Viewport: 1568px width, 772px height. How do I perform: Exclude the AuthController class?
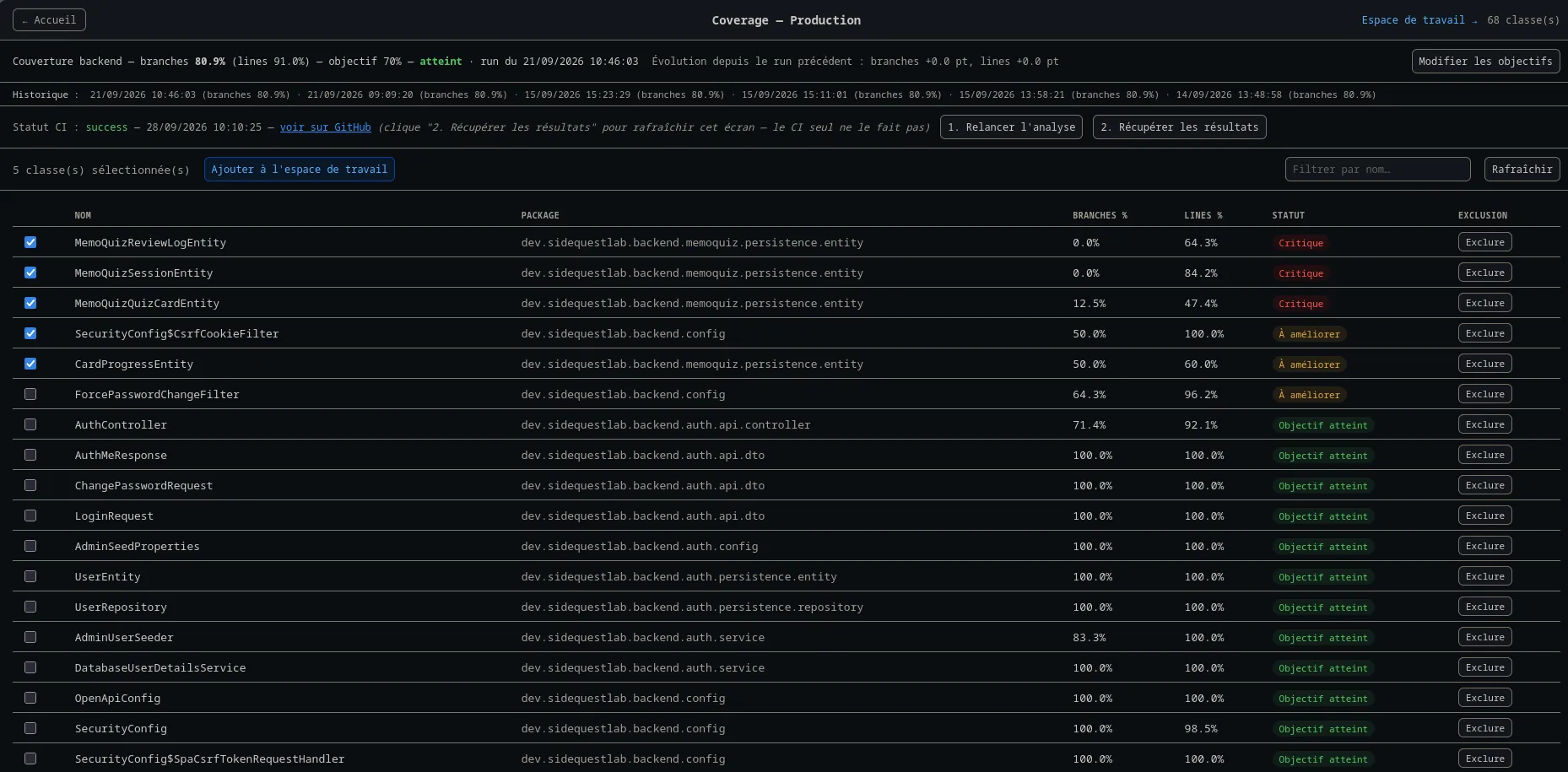click(x=1484, y=424)
